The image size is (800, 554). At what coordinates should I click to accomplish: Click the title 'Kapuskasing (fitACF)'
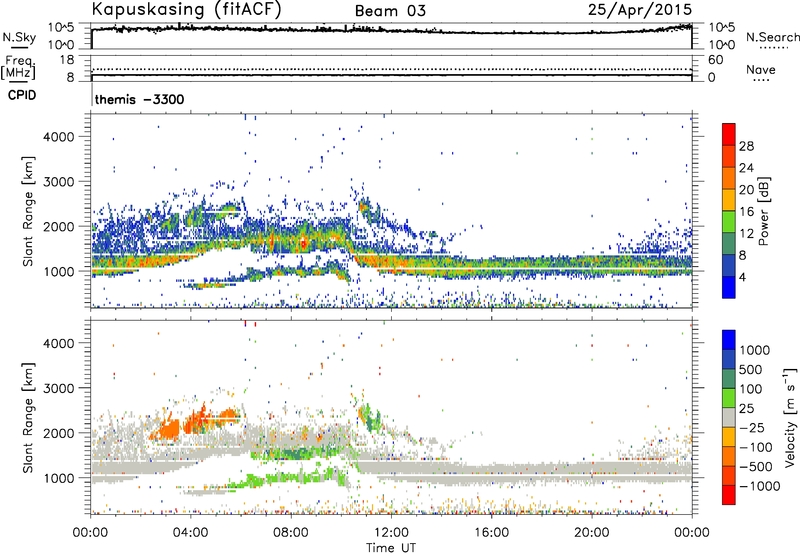click(186, 9)
